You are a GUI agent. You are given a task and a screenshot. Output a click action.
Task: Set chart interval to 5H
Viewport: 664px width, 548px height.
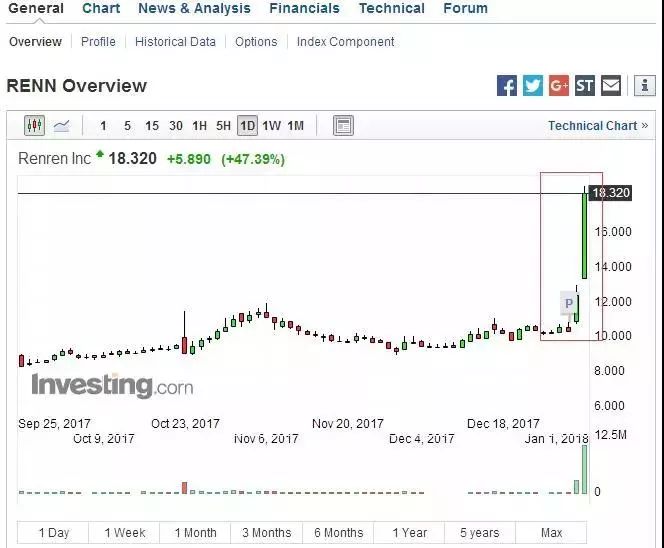pos(224,126)
